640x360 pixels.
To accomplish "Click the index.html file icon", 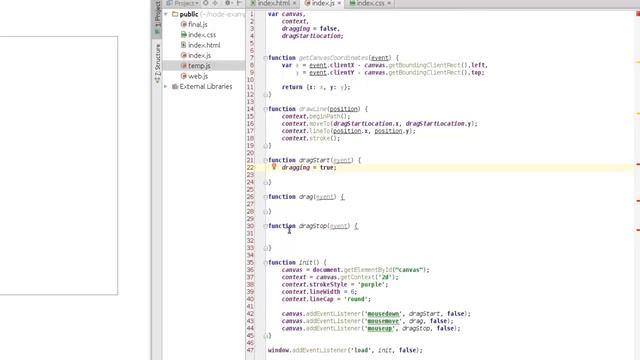I will pyautogui.click(x=184, y=45).
